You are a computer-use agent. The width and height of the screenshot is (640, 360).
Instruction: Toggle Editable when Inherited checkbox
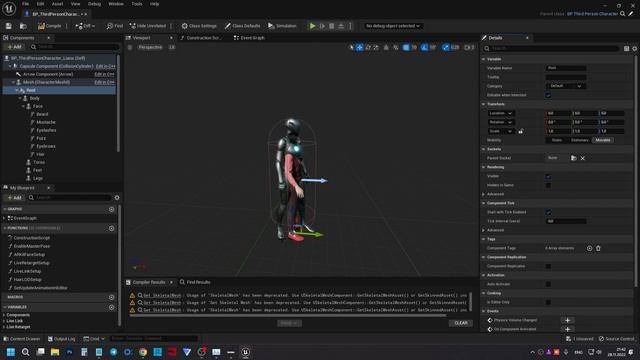(548, 95)
